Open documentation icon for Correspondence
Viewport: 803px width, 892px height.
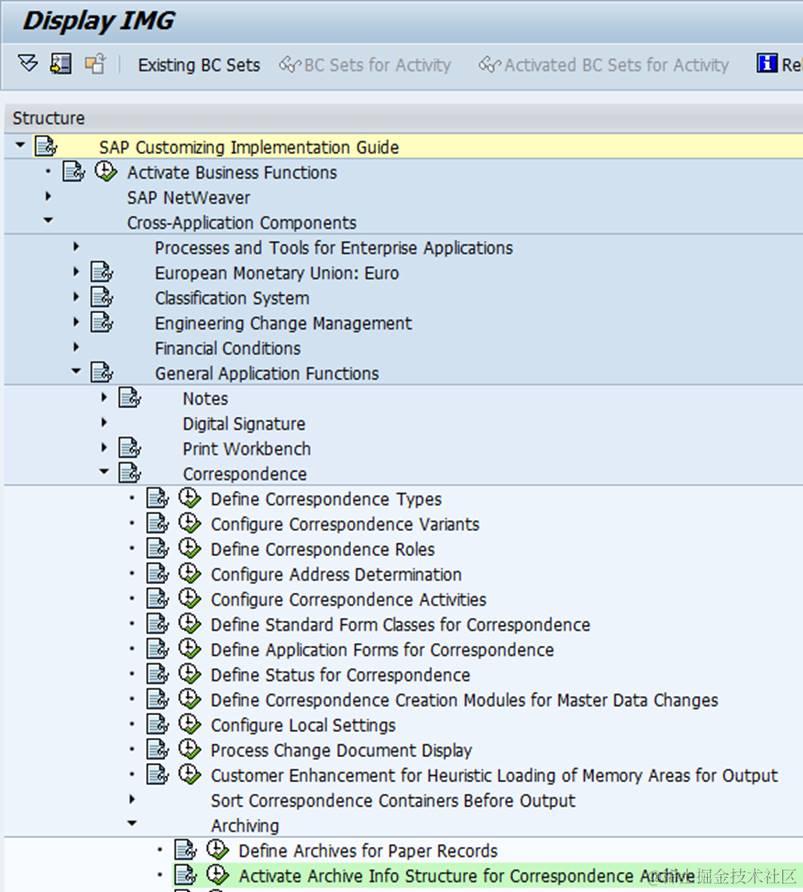130,472
